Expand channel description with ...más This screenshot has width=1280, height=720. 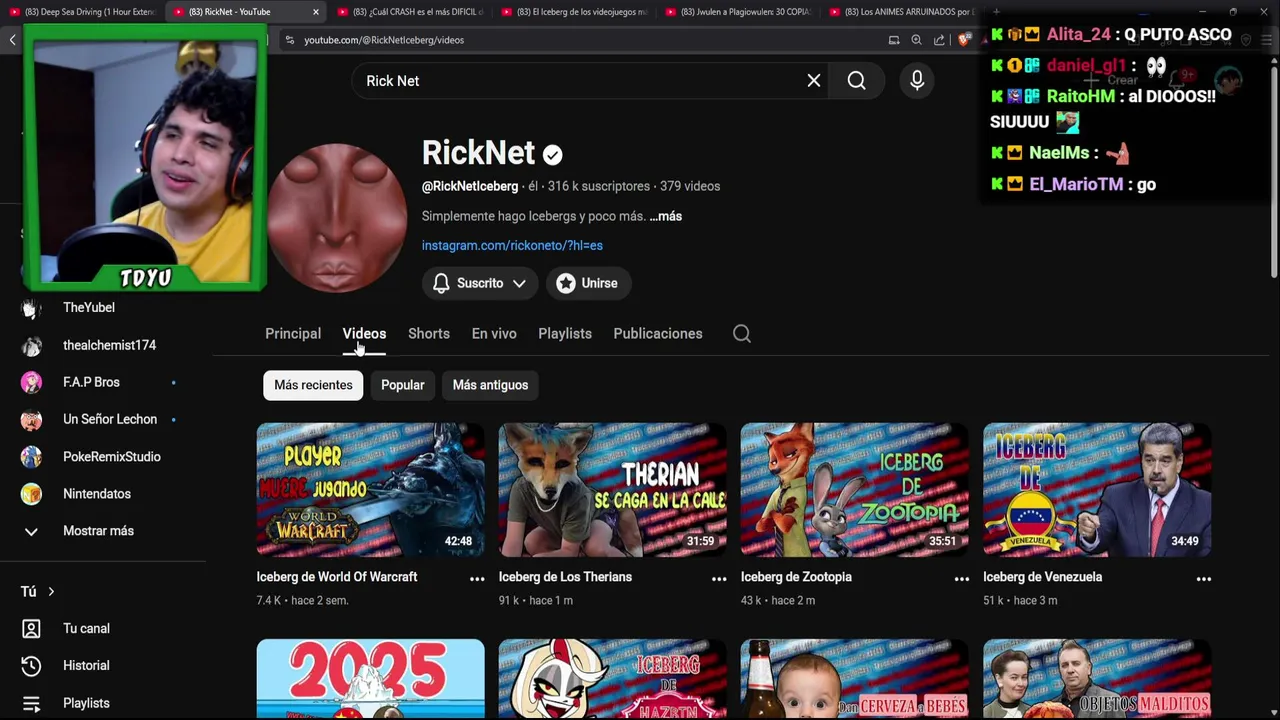[665, 216]
